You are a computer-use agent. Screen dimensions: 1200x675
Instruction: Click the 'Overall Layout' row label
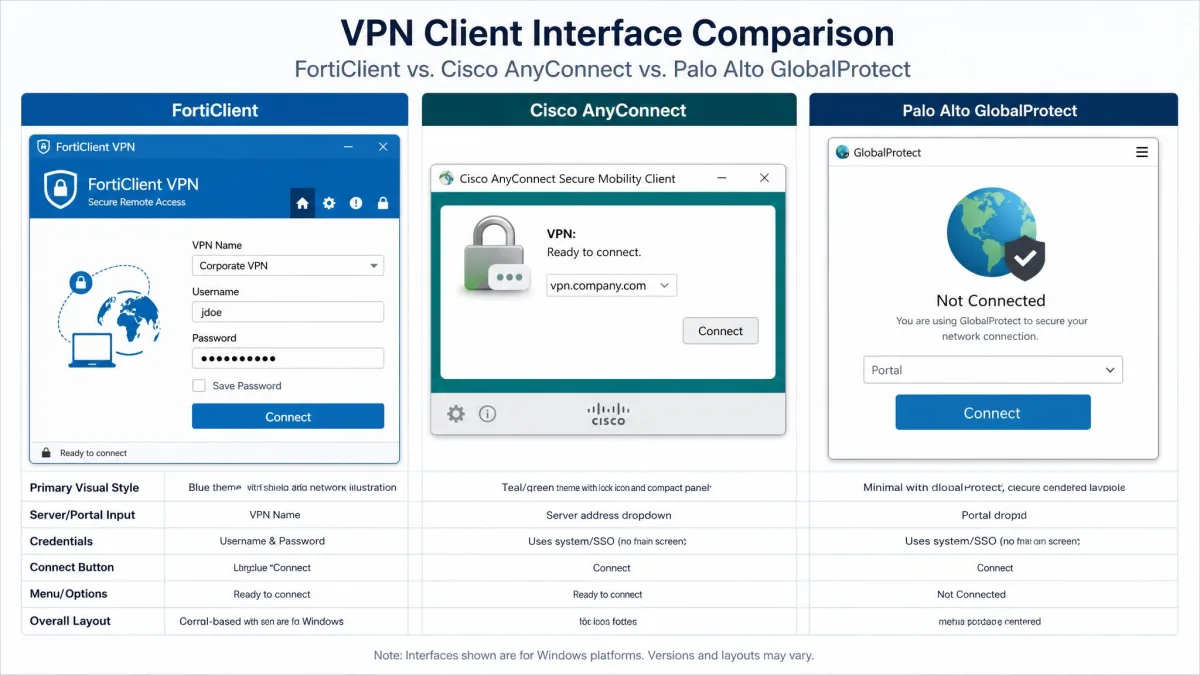[70, 621]
